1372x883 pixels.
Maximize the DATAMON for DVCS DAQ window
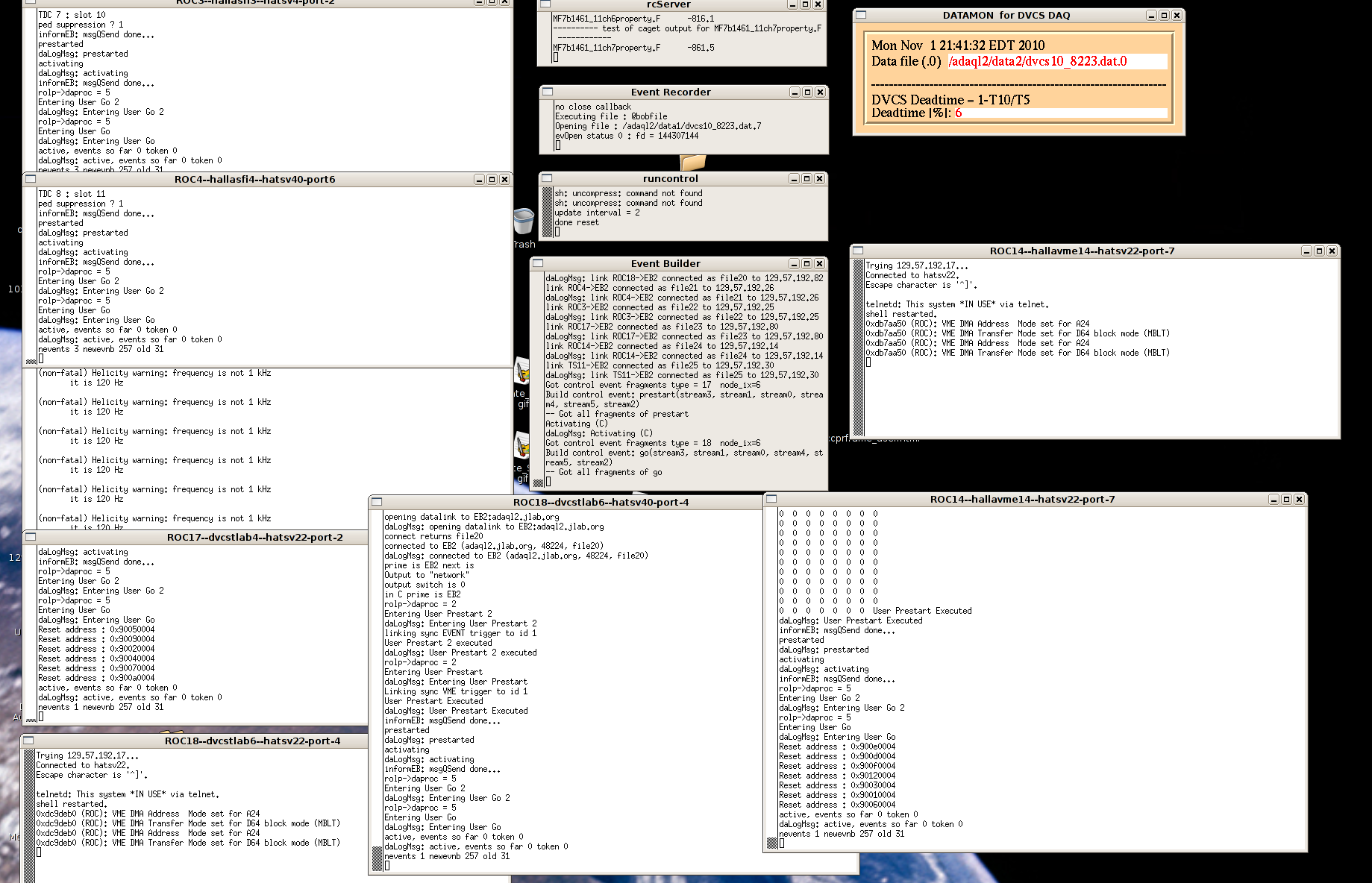[x=1164, y=15]
